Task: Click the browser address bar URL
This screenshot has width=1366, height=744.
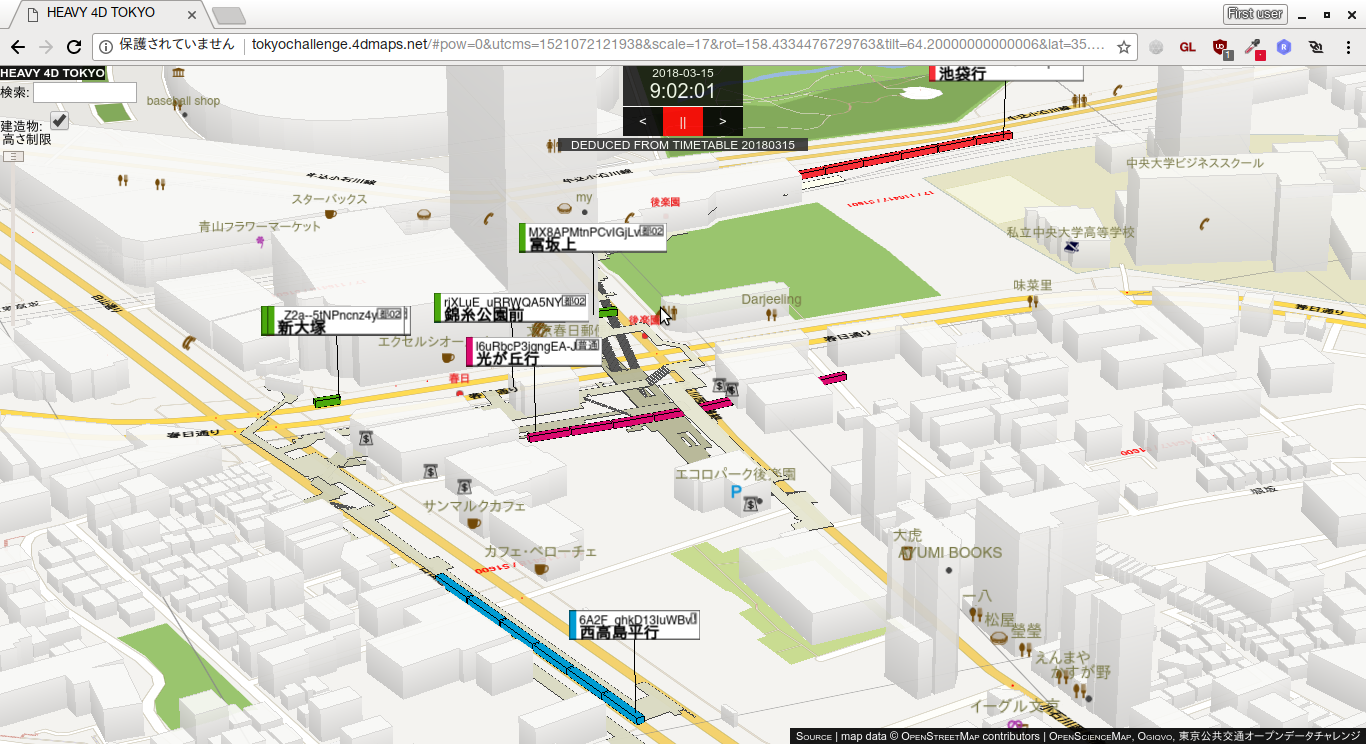Action: tap(678, 45)
